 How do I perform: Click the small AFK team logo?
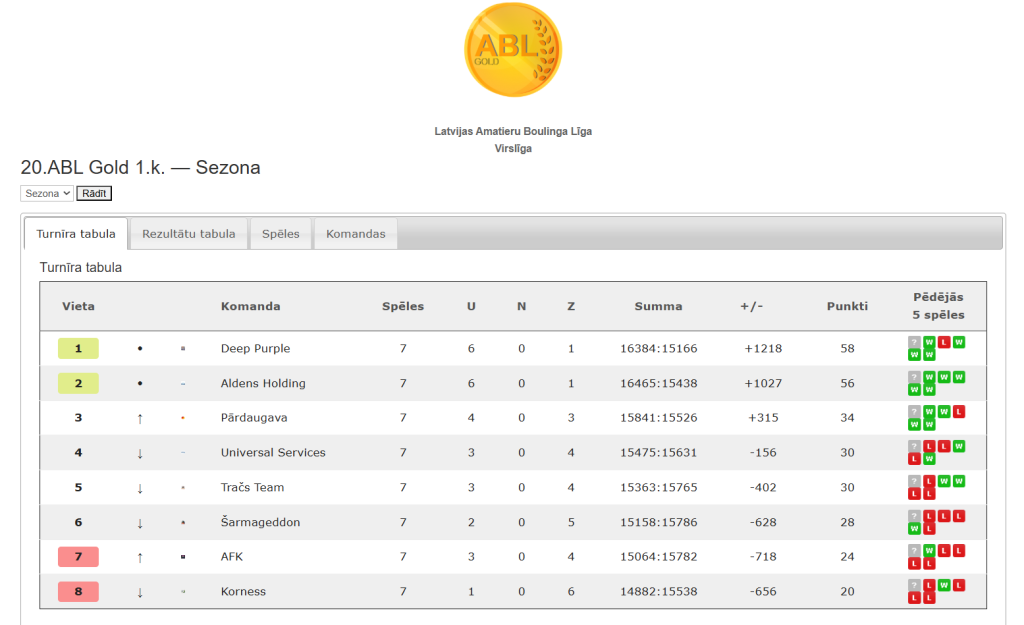pos(183,557)
